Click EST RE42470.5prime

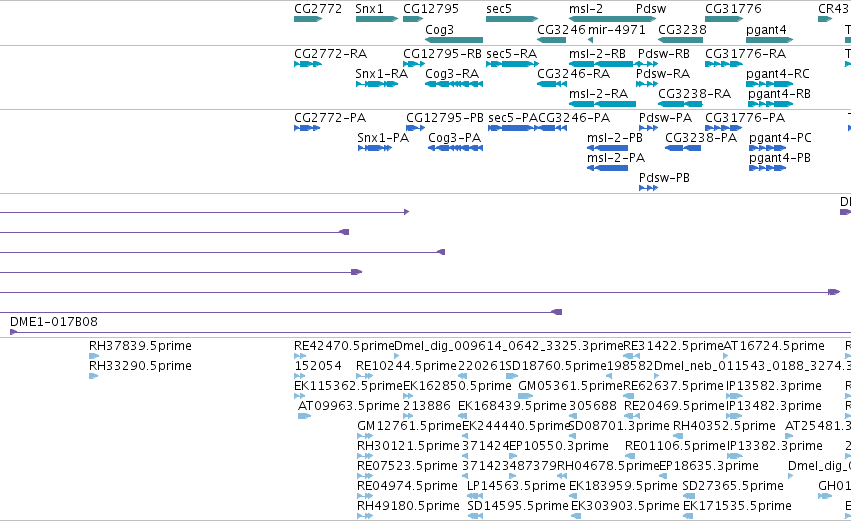click(300, 356)
